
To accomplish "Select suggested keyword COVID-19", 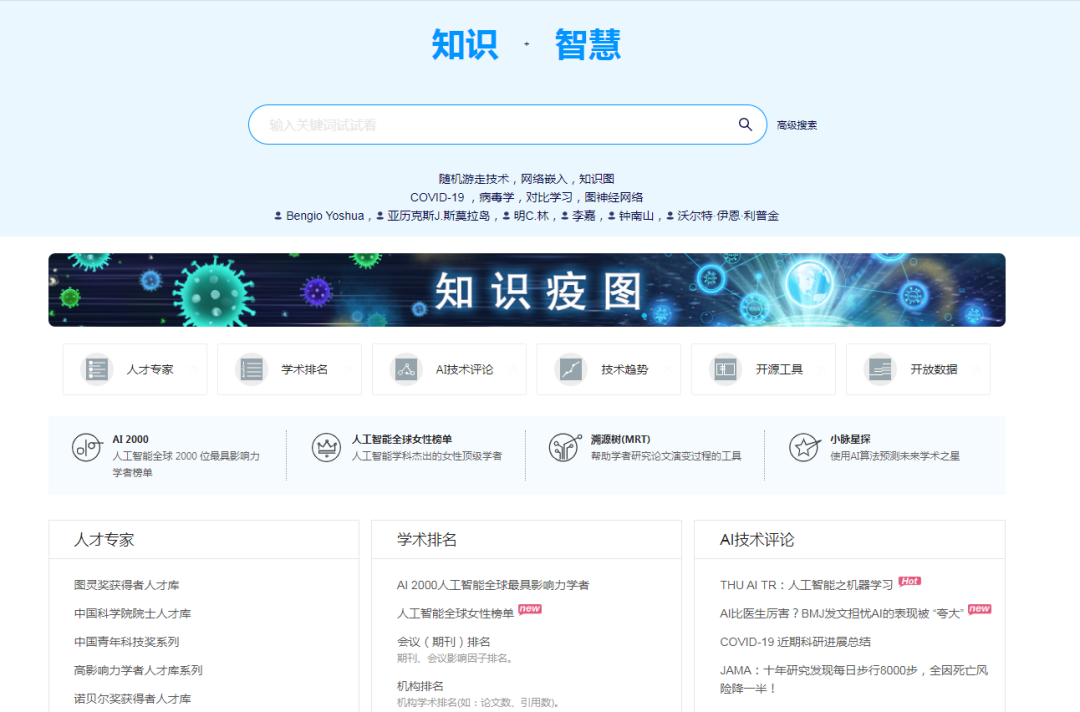I will [437, 198].
